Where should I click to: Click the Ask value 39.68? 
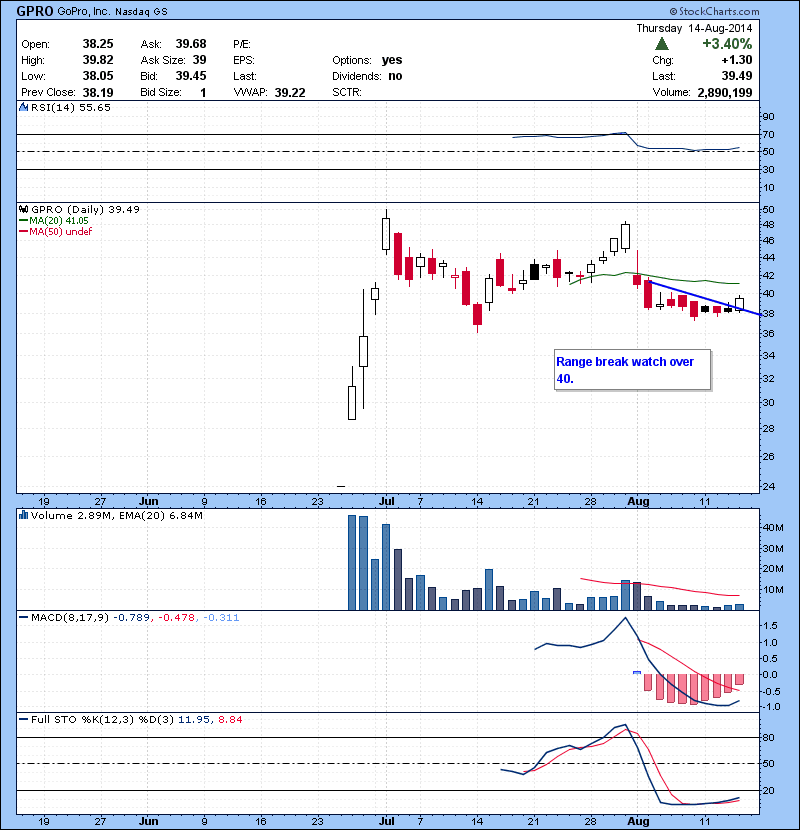click(191, 43)
